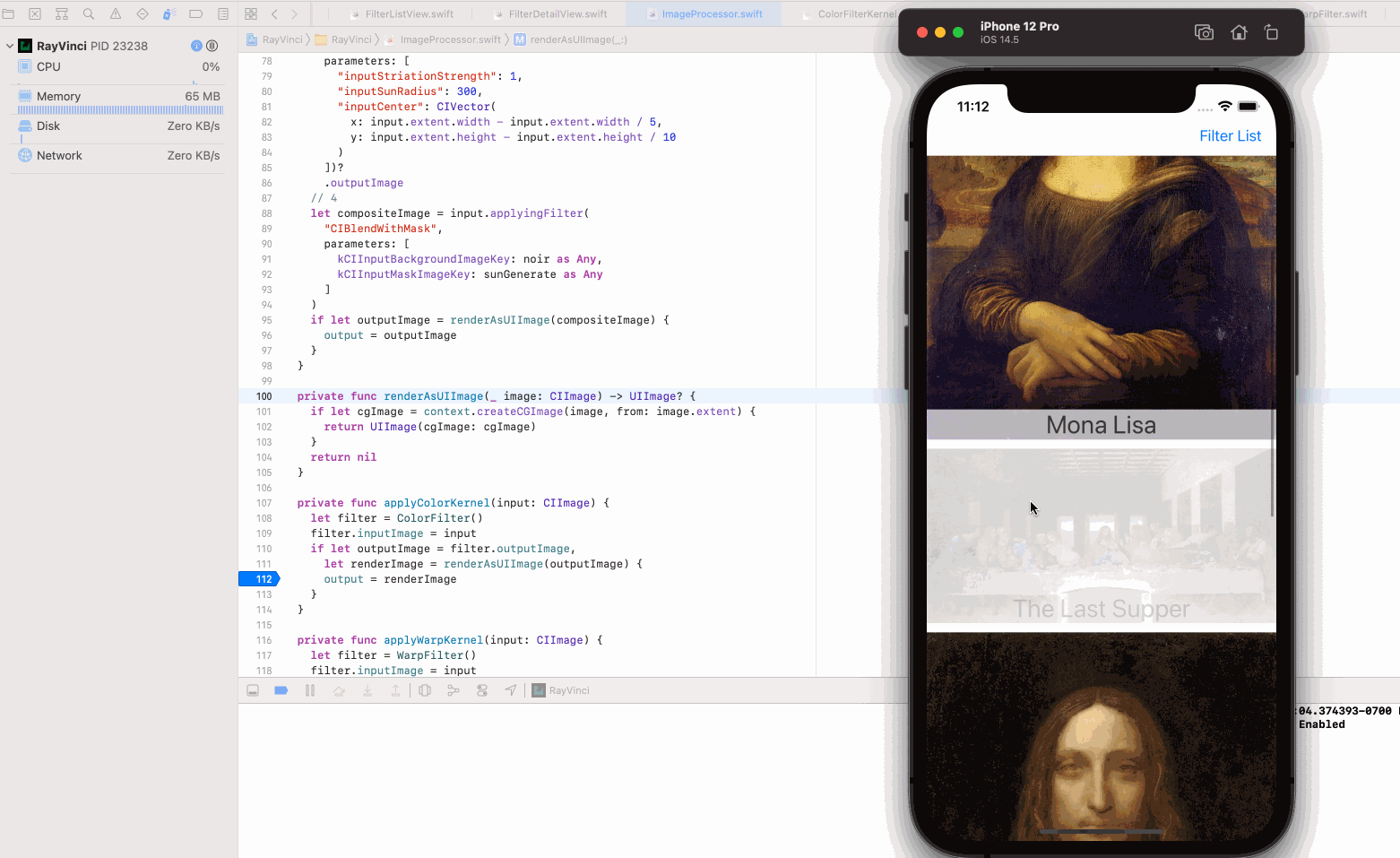Tap the Mona Lisa painting image

coord(1101,282)
